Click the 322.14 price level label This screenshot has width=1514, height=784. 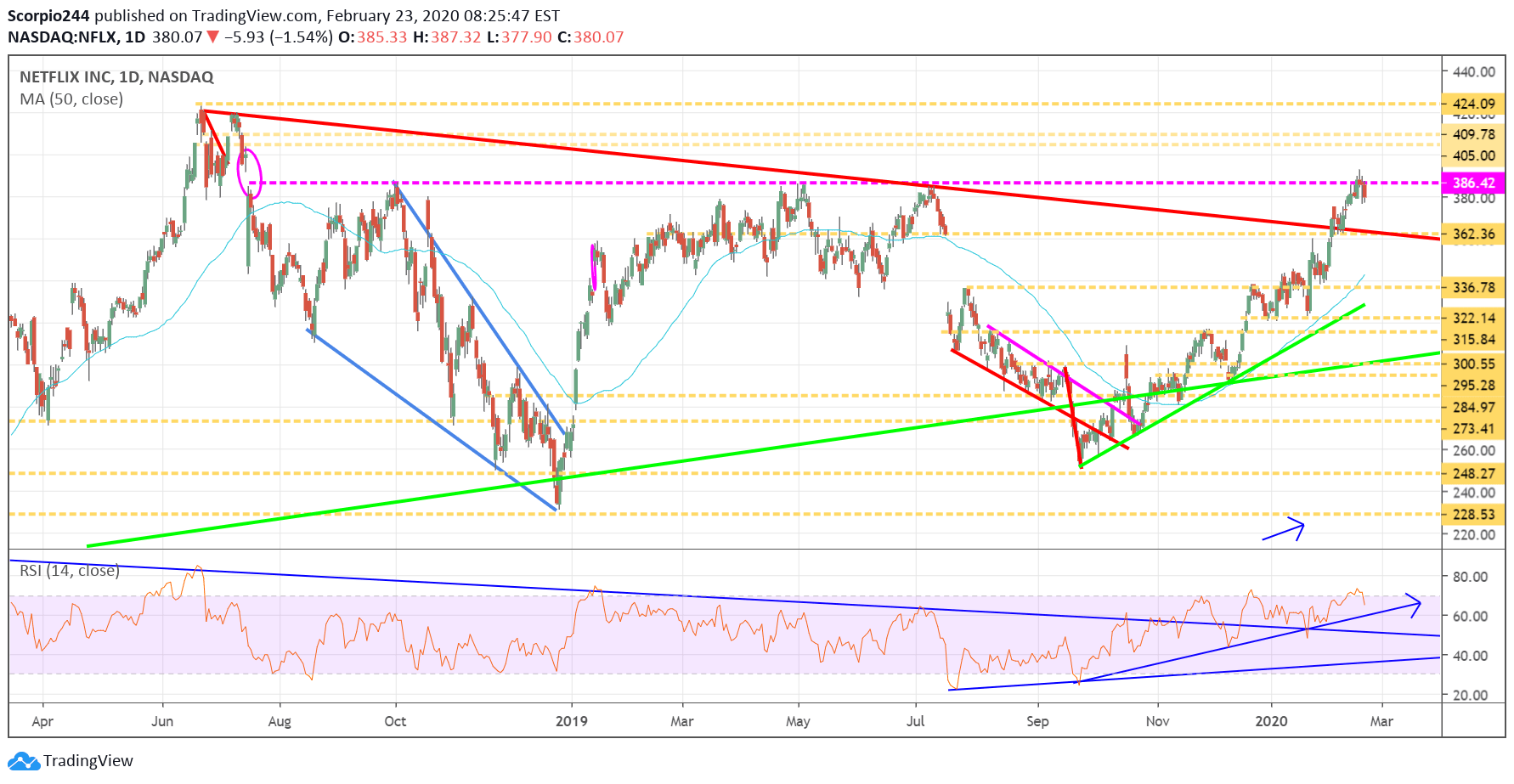1474,318
